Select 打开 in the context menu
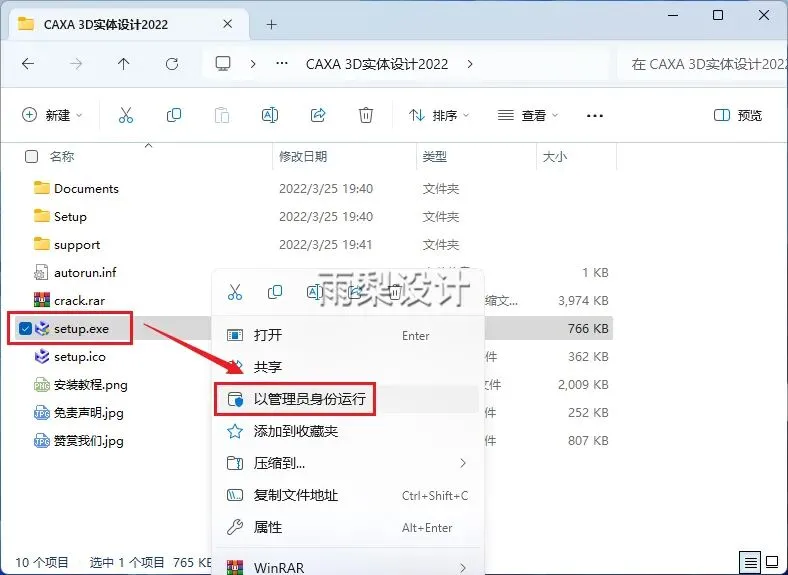Screen dimensions: 788x575 tap(348, 335)
